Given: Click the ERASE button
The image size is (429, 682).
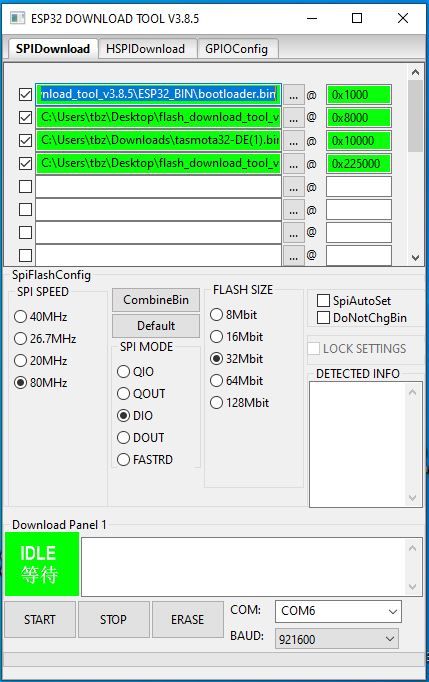Looking at the screenshot, I should pos(188,619).
